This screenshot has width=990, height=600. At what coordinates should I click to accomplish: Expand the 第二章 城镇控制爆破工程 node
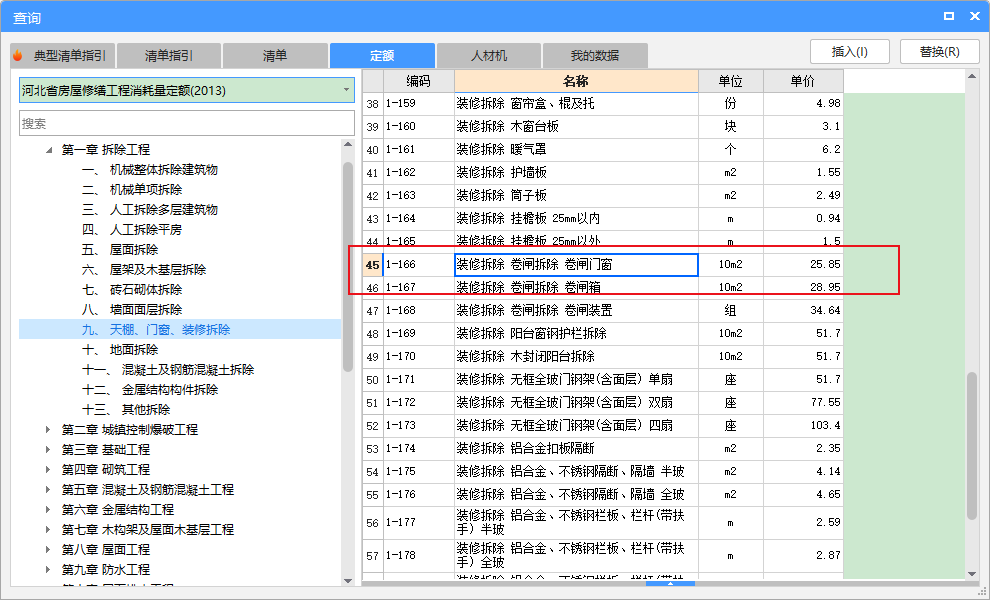49,429
